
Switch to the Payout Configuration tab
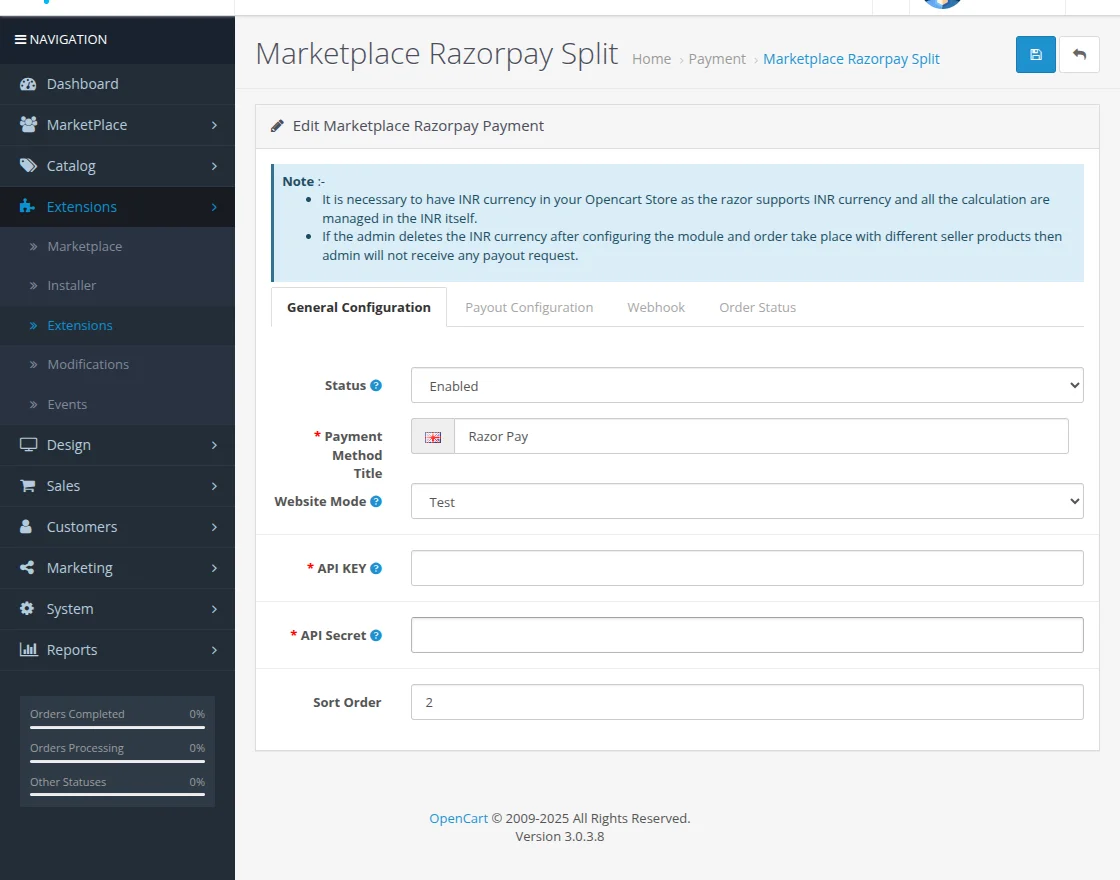click(x=529, y=307)
